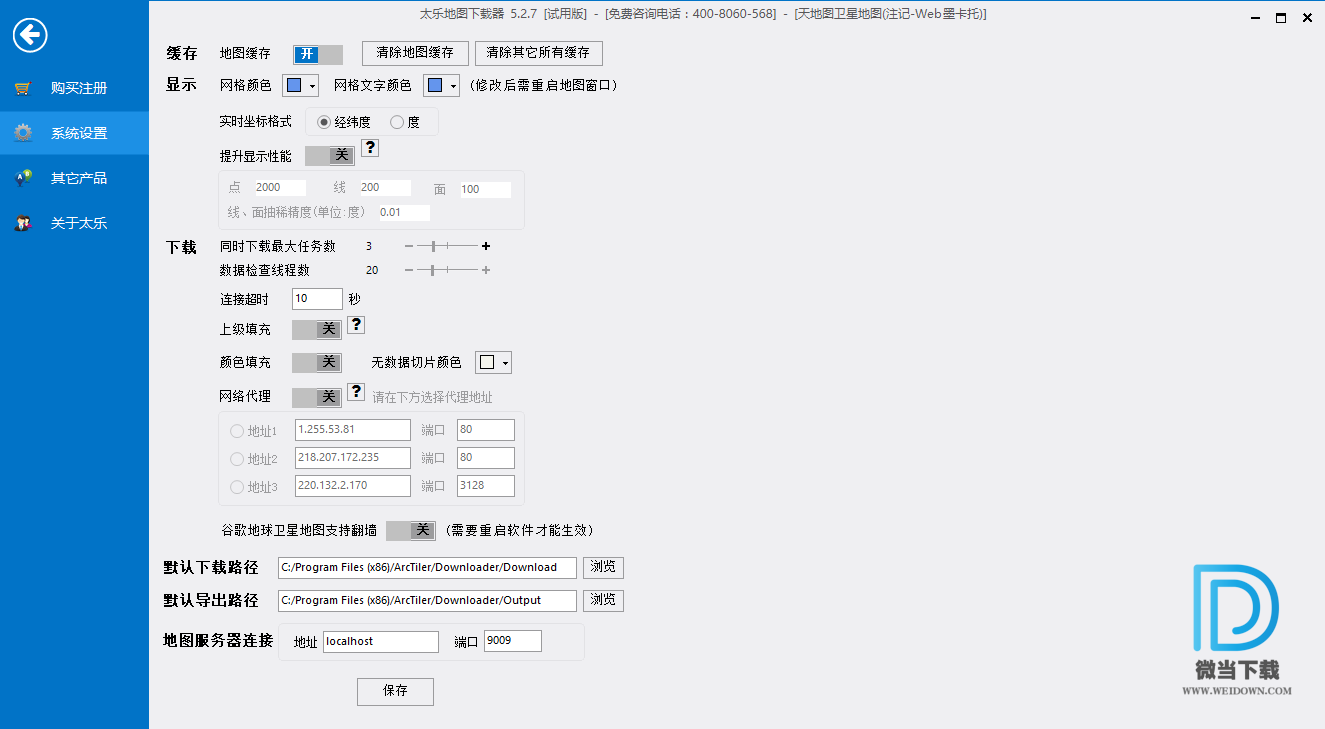Image resolution: width=1325 pixels, height=729 pixels.
Task: Click server 端口 field 9009
Action: pos(513,640)
